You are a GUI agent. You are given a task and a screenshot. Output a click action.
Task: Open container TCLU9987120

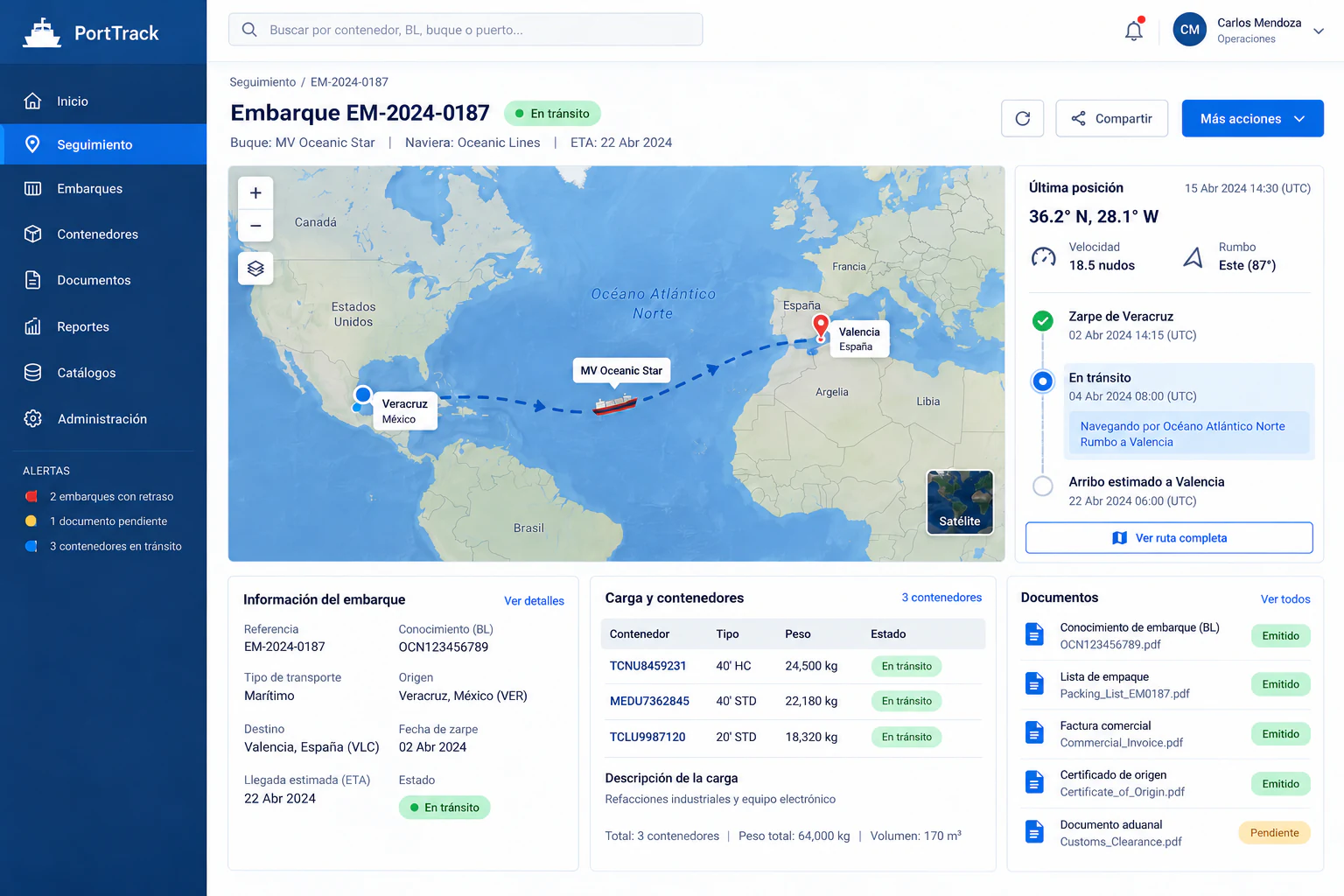[x=647, y=737]
